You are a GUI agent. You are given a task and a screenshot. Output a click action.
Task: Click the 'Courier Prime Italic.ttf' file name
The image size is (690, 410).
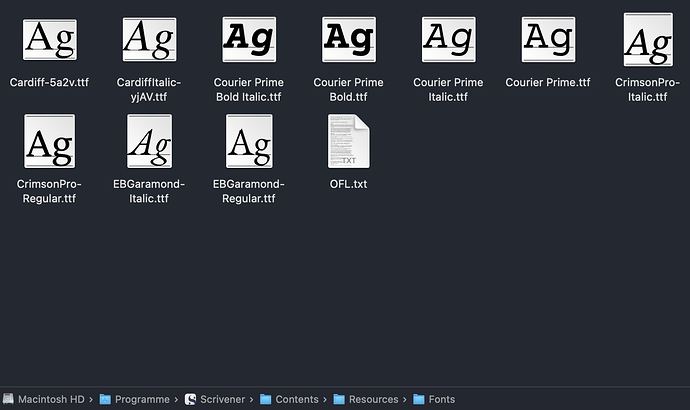pos(448,89)
